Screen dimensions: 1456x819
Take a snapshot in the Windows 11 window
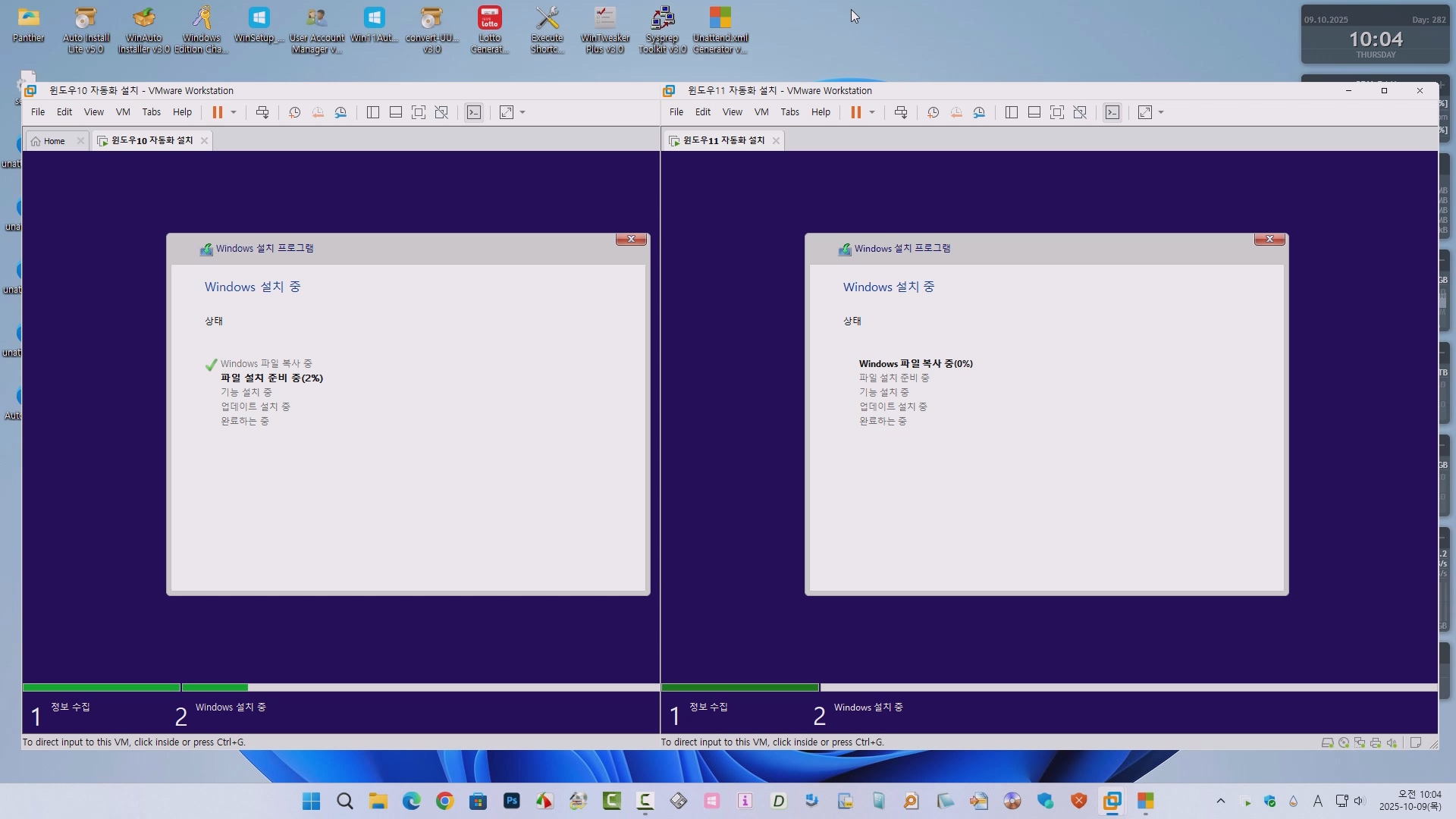[933, 112]
